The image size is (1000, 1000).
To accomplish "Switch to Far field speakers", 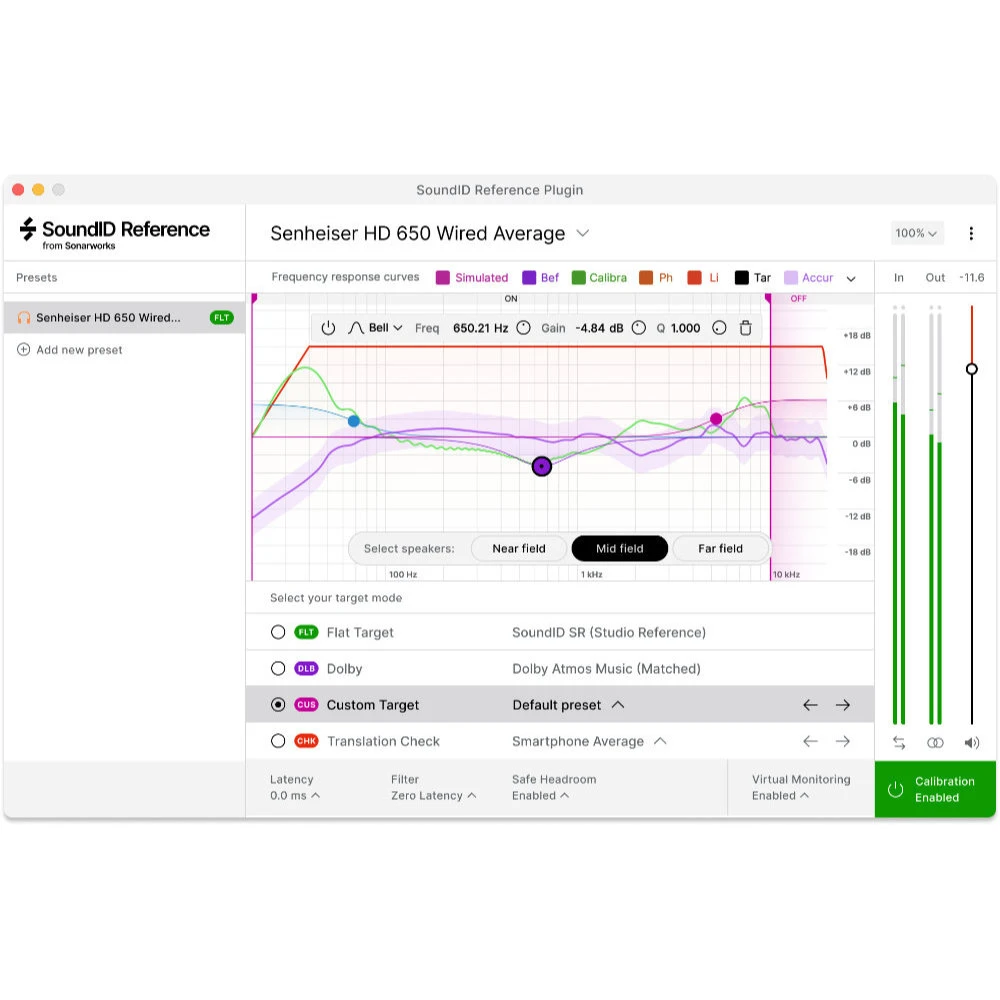I will tap(720, 548).
